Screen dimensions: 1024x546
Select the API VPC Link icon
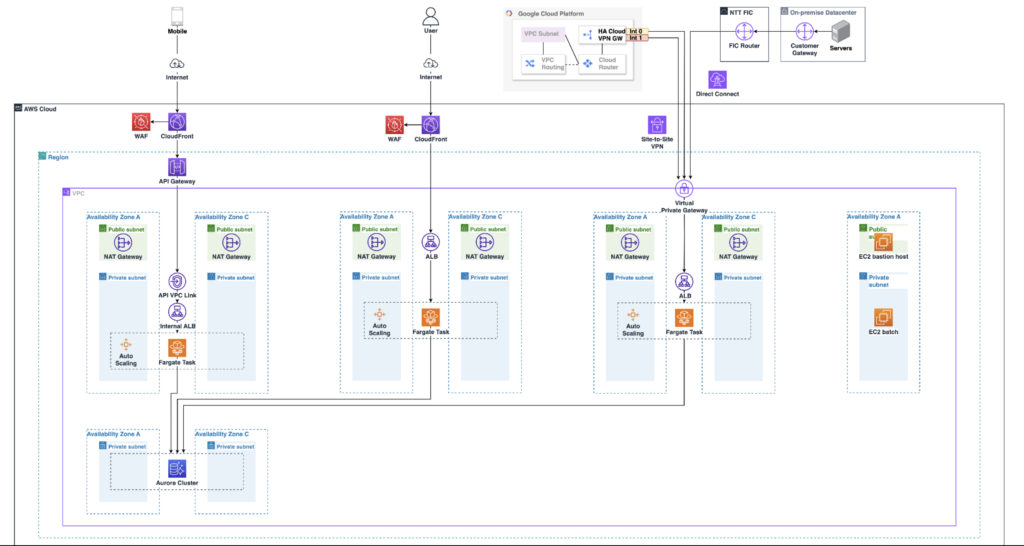[x=177, y=281]
